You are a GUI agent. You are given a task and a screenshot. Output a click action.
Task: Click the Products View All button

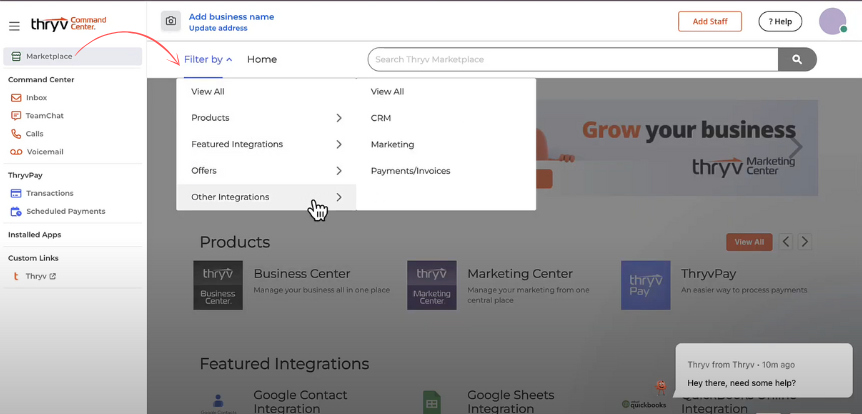tap(749, 242)
